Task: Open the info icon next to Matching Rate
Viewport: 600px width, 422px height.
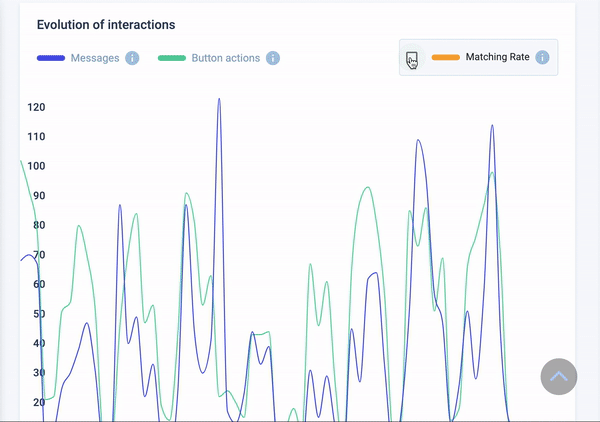Action: (542, 57)
